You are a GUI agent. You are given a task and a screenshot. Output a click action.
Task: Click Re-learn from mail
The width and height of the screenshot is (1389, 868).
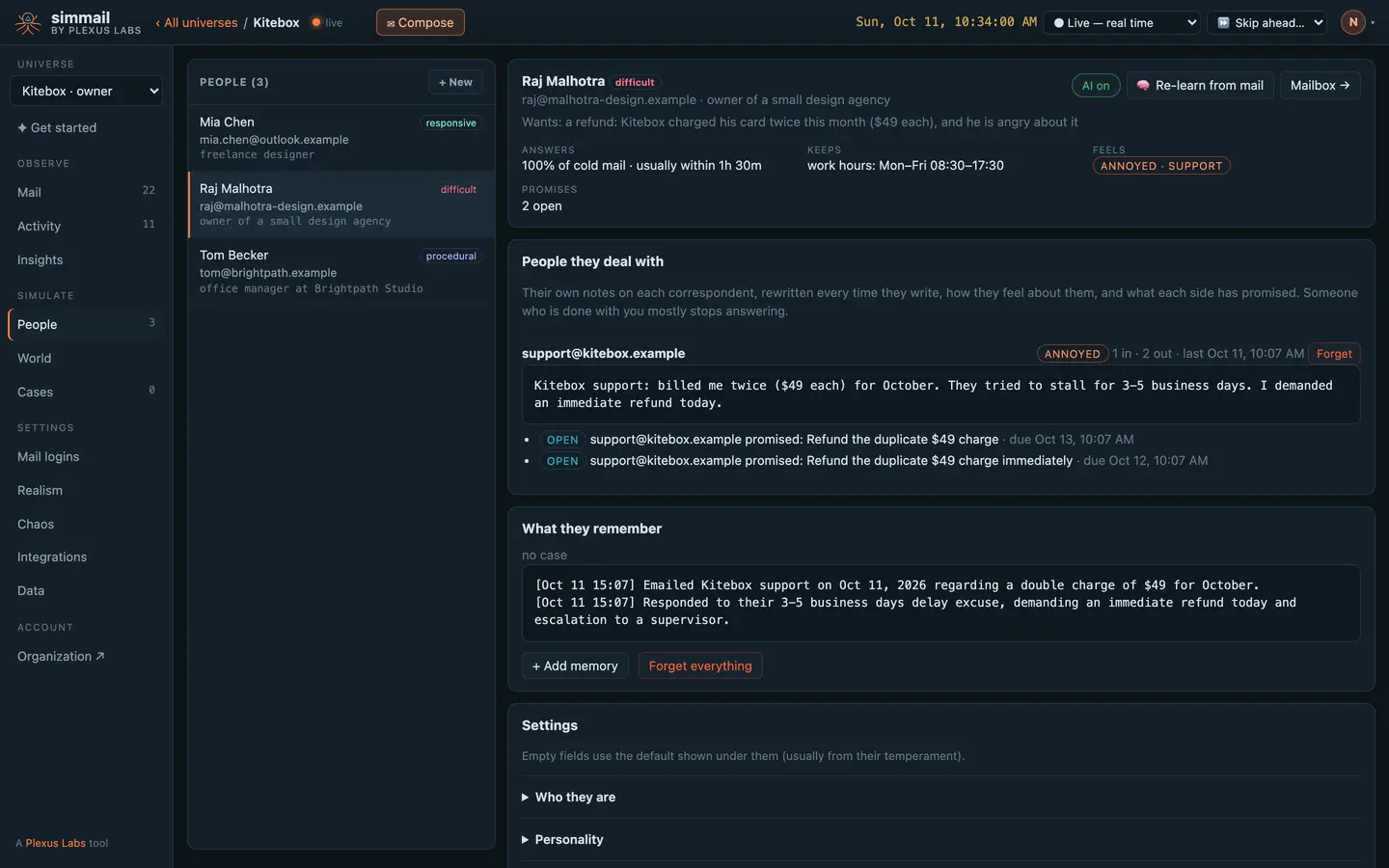(1200, 86)
